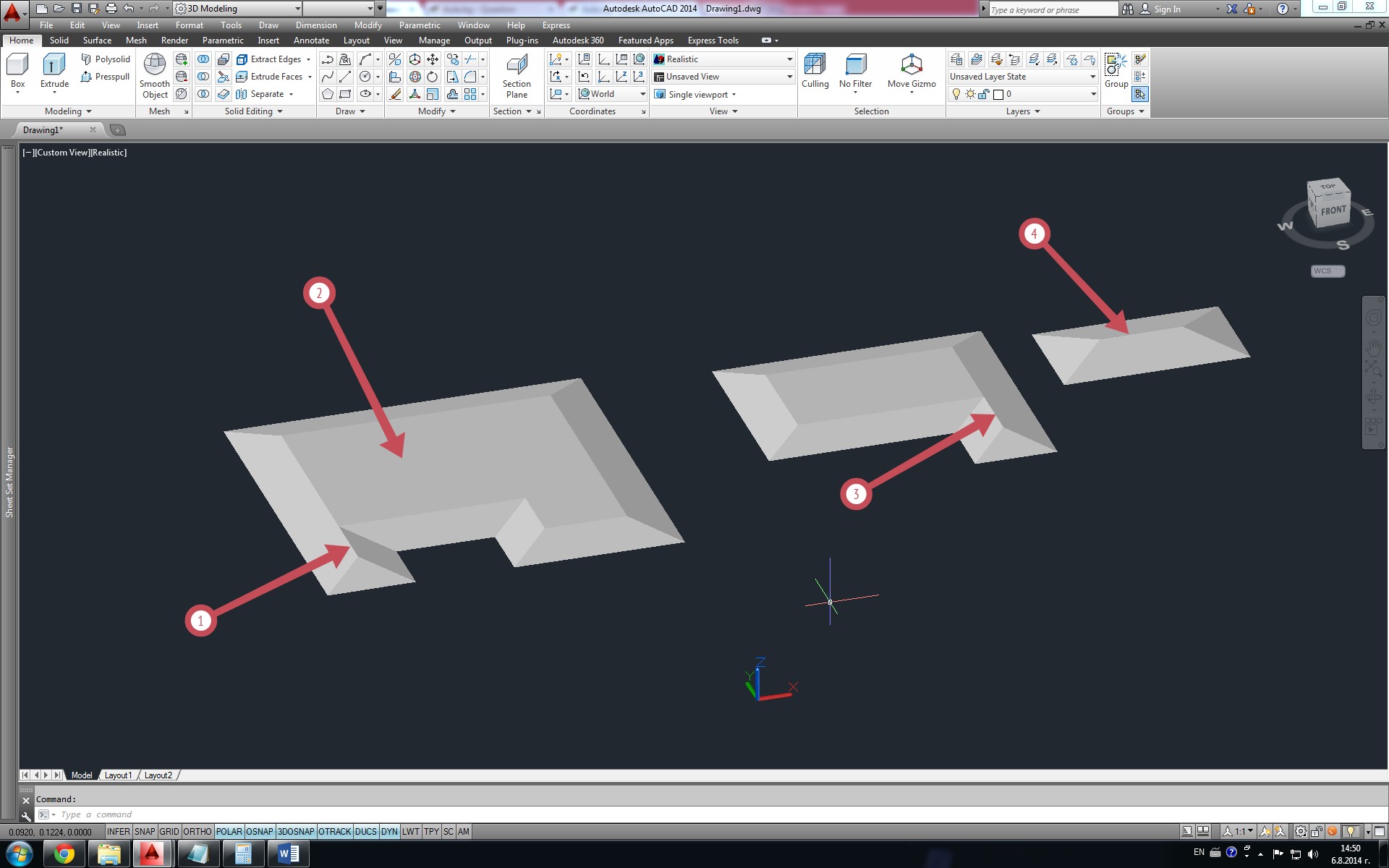
Task: Expand the Solid Editing panel flyout
Action: click(x=254, y=111)
